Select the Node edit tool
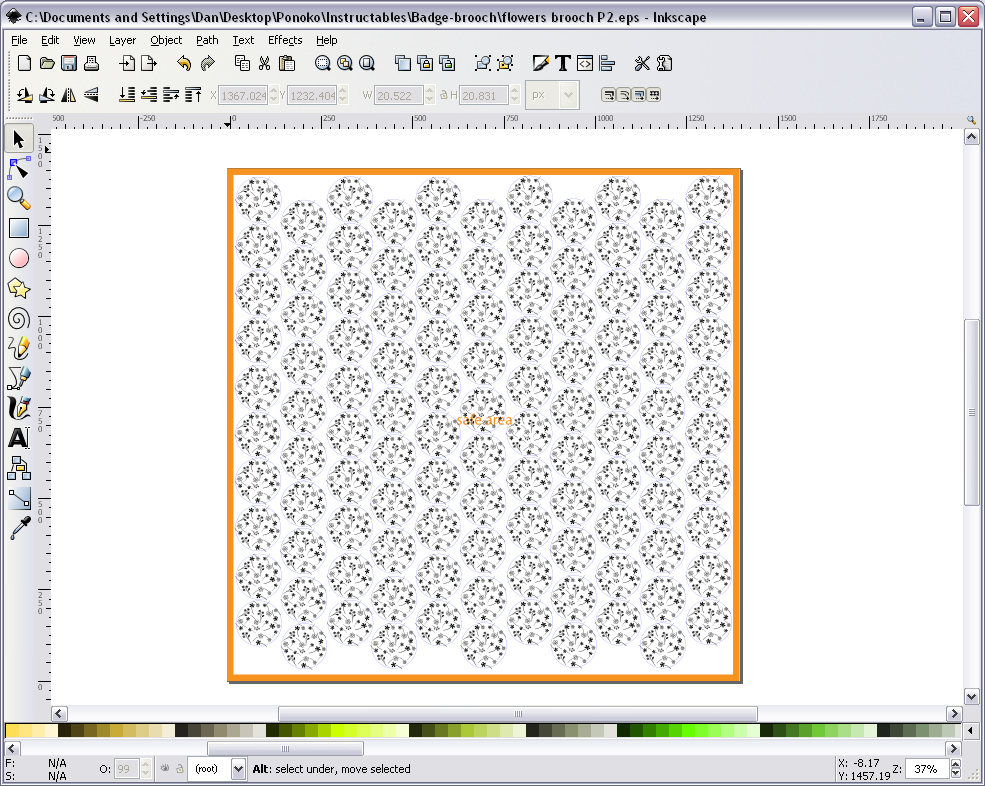Screen dimensions: 985x786 click(19, 168)
